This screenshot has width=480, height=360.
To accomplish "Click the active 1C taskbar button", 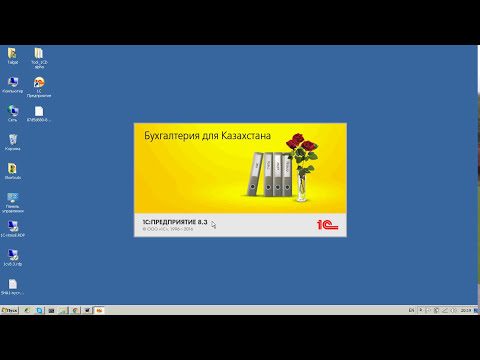I will click(x=99, y=310).
